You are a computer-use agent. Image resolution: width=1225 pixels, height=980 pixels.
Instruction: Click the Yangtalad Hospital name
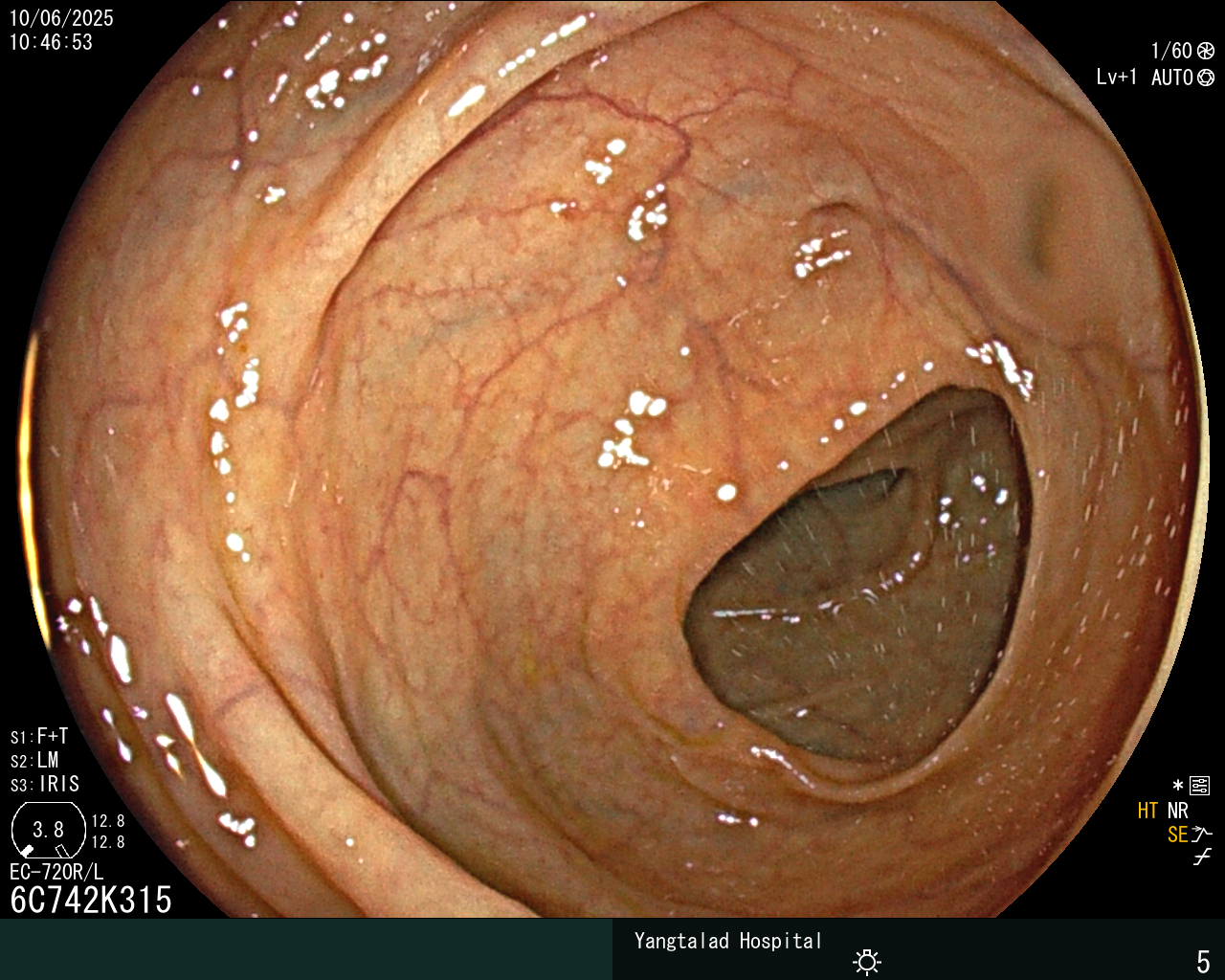pos(728,941)
